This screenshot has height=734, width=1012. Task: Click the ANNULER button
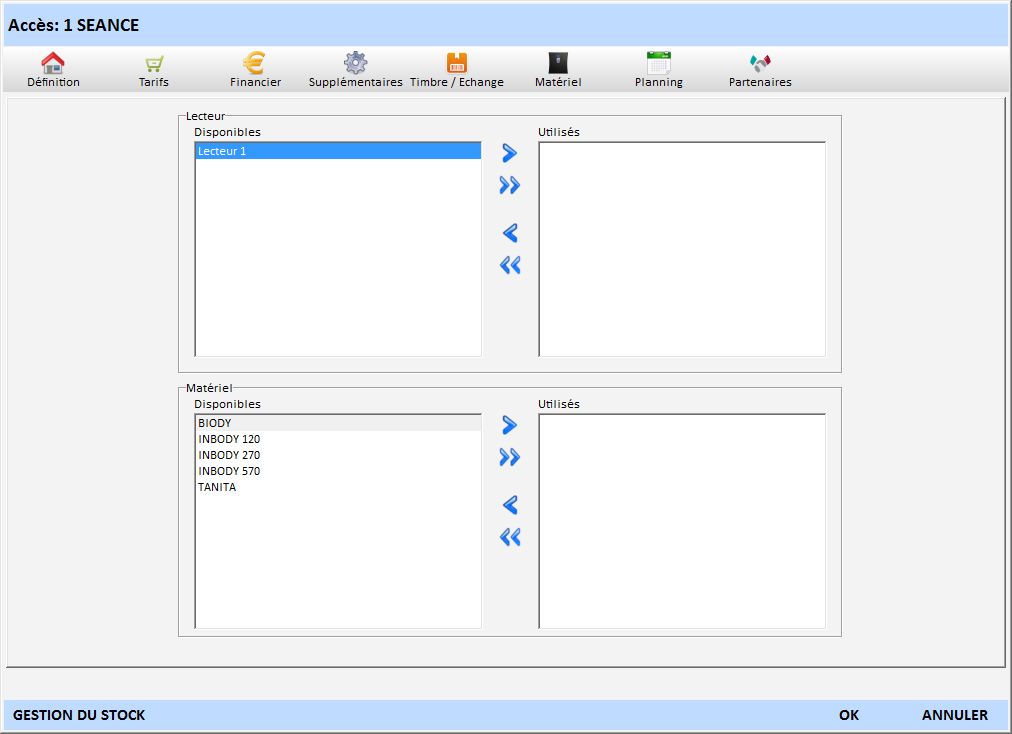(954, 715)
